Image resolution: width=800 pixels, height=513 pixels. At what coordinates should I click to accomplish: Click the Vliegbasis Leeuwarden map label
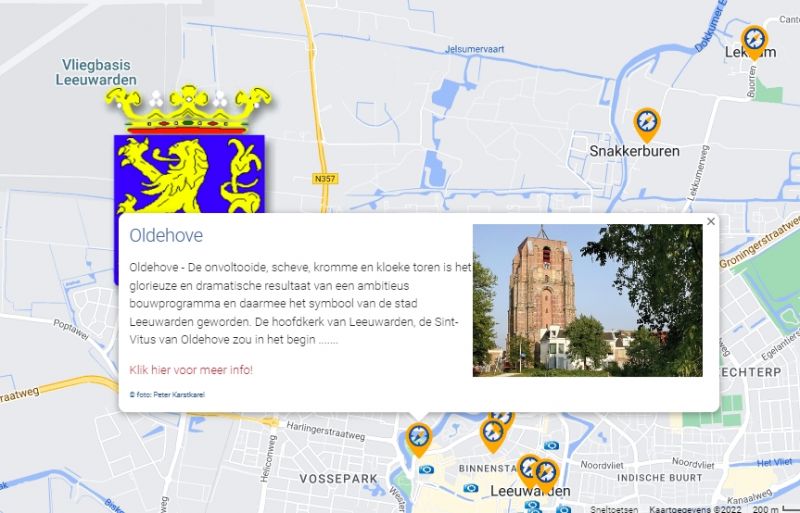pyautogui.click(x=96, y=72)
